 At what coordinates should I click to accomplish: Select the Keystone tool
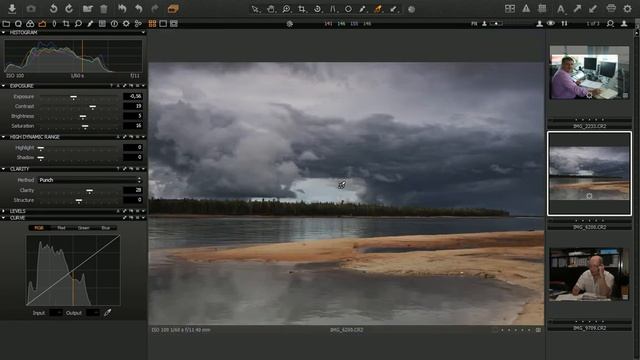point(333,9)
